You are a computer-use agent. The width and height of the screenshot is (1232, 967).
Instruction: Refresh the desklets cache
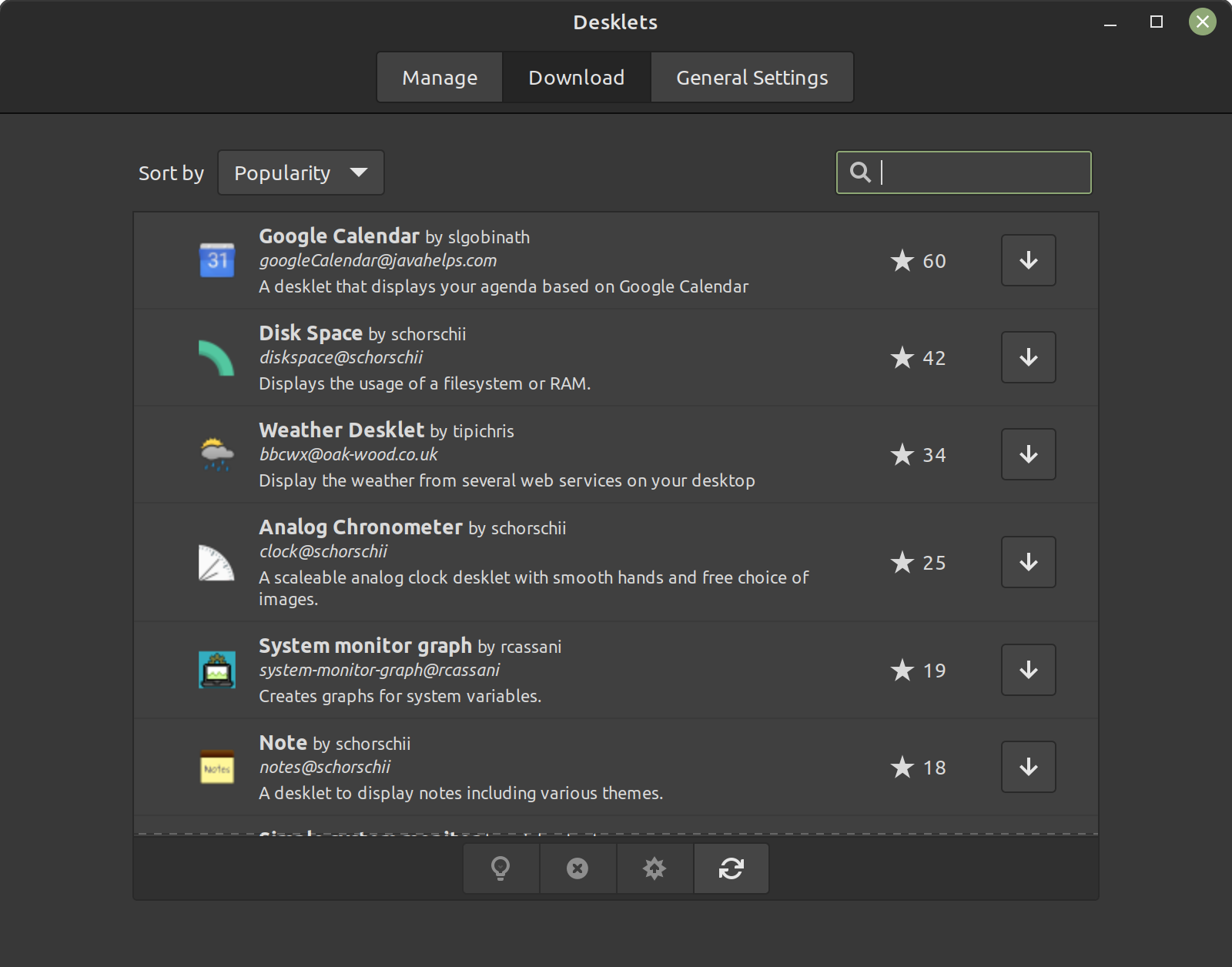[731, 868]
